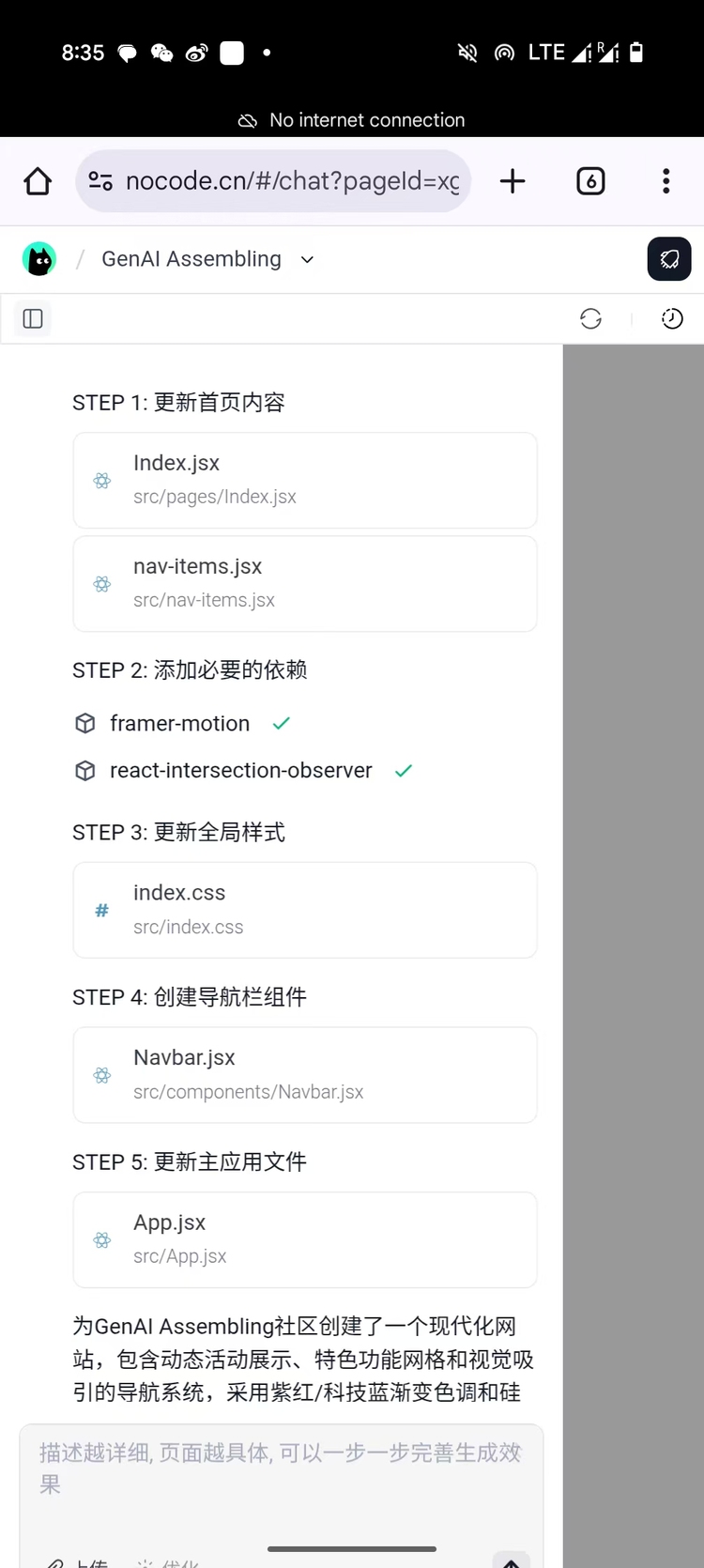Open the App.jsx file card
The height and width of the screenshot is (1568, 704).
pos(305,1240)
